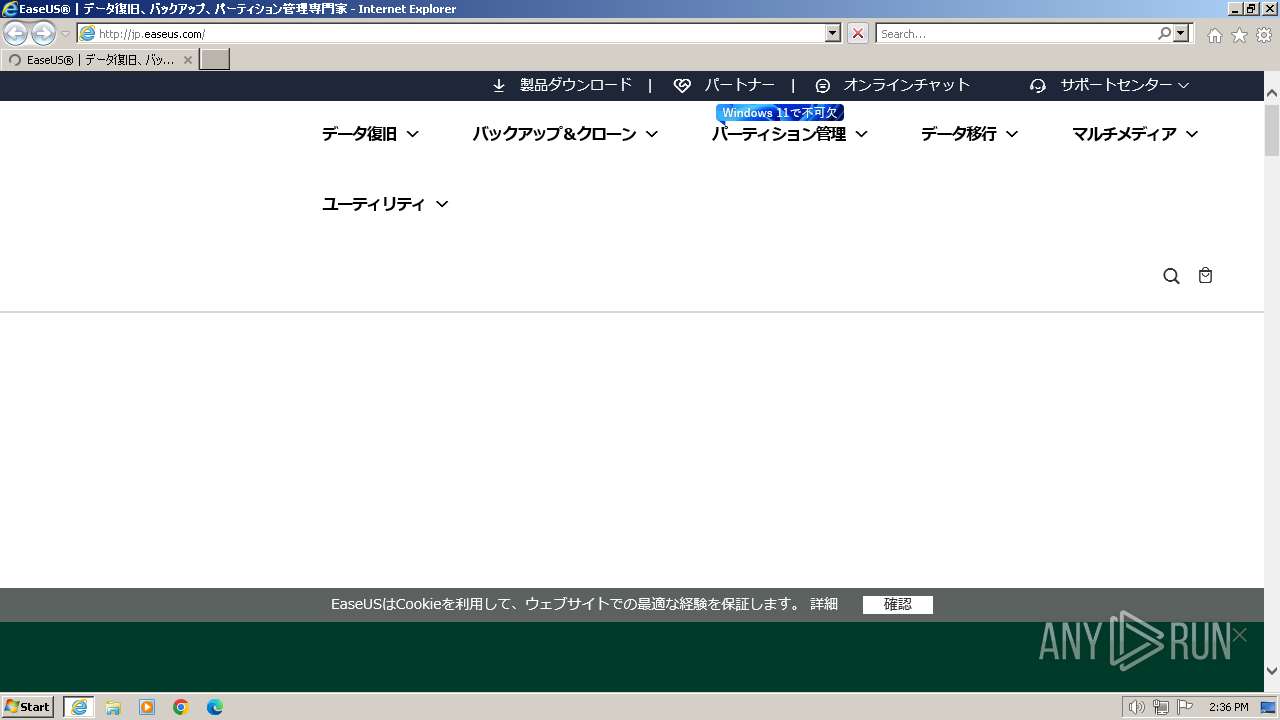
Task: Open the search provider dropdown arrow
Action: [1182, 33]
